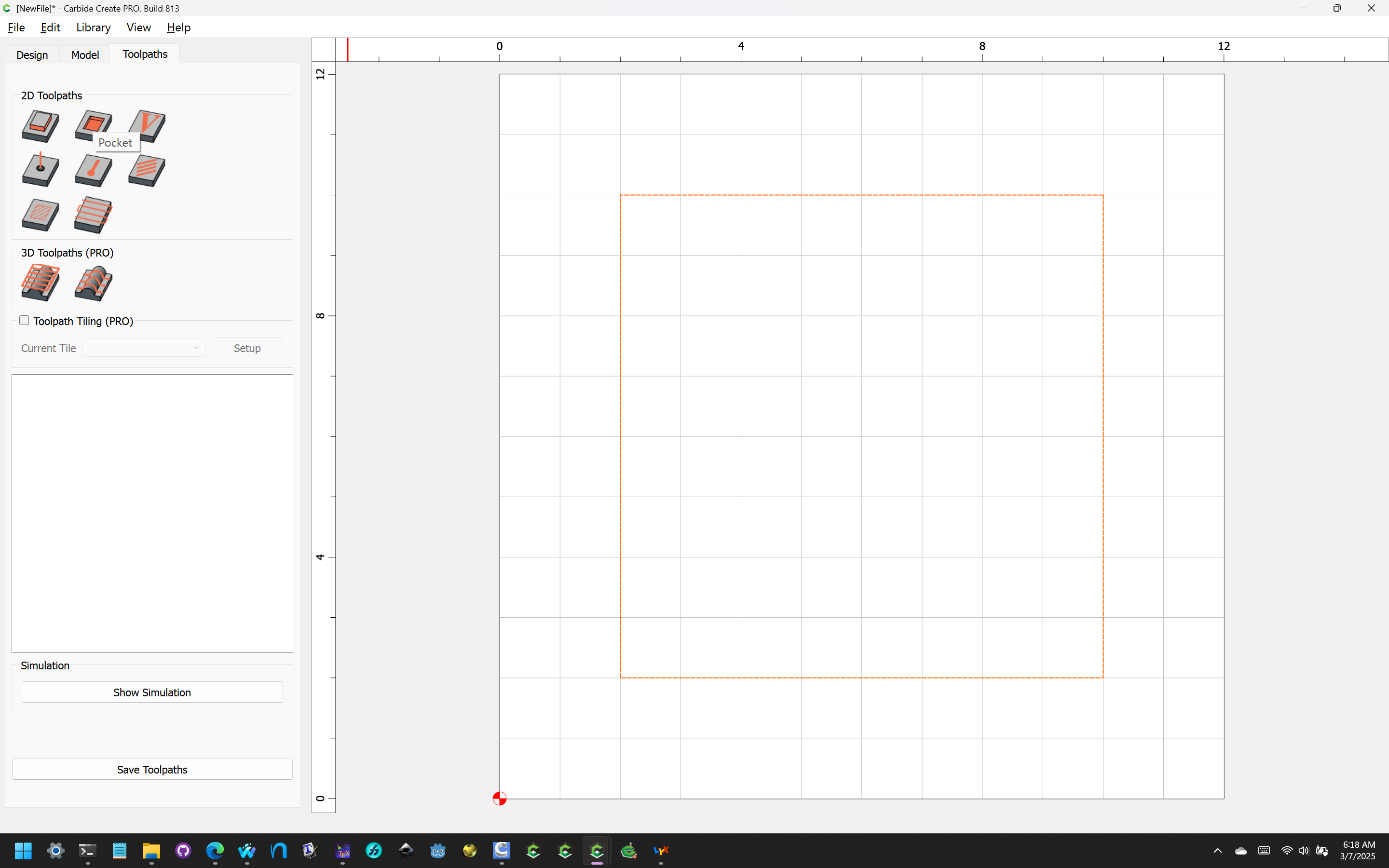Open LyX from the taskbar

click(661, 850)
